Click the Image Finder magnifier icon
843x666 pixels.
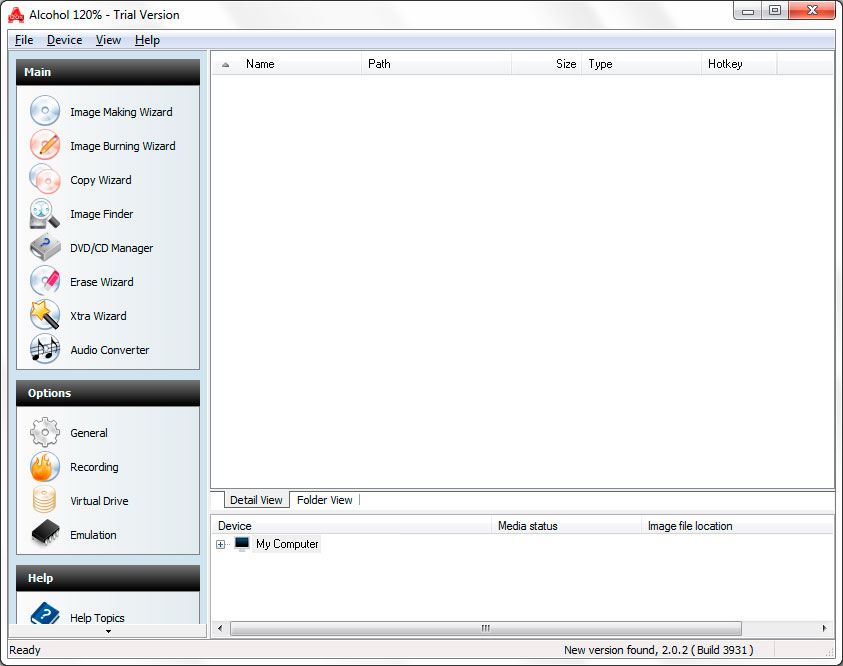click(x=45, y=213)
